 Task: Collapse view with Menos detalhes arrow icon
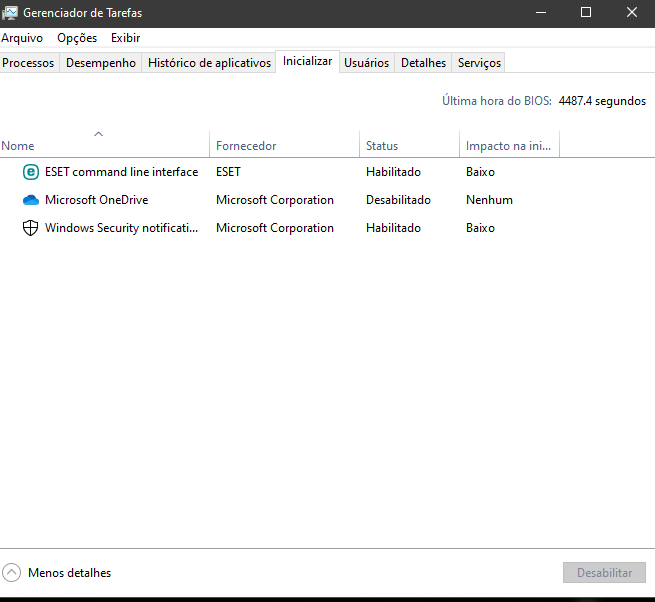(x=11, y=573)
